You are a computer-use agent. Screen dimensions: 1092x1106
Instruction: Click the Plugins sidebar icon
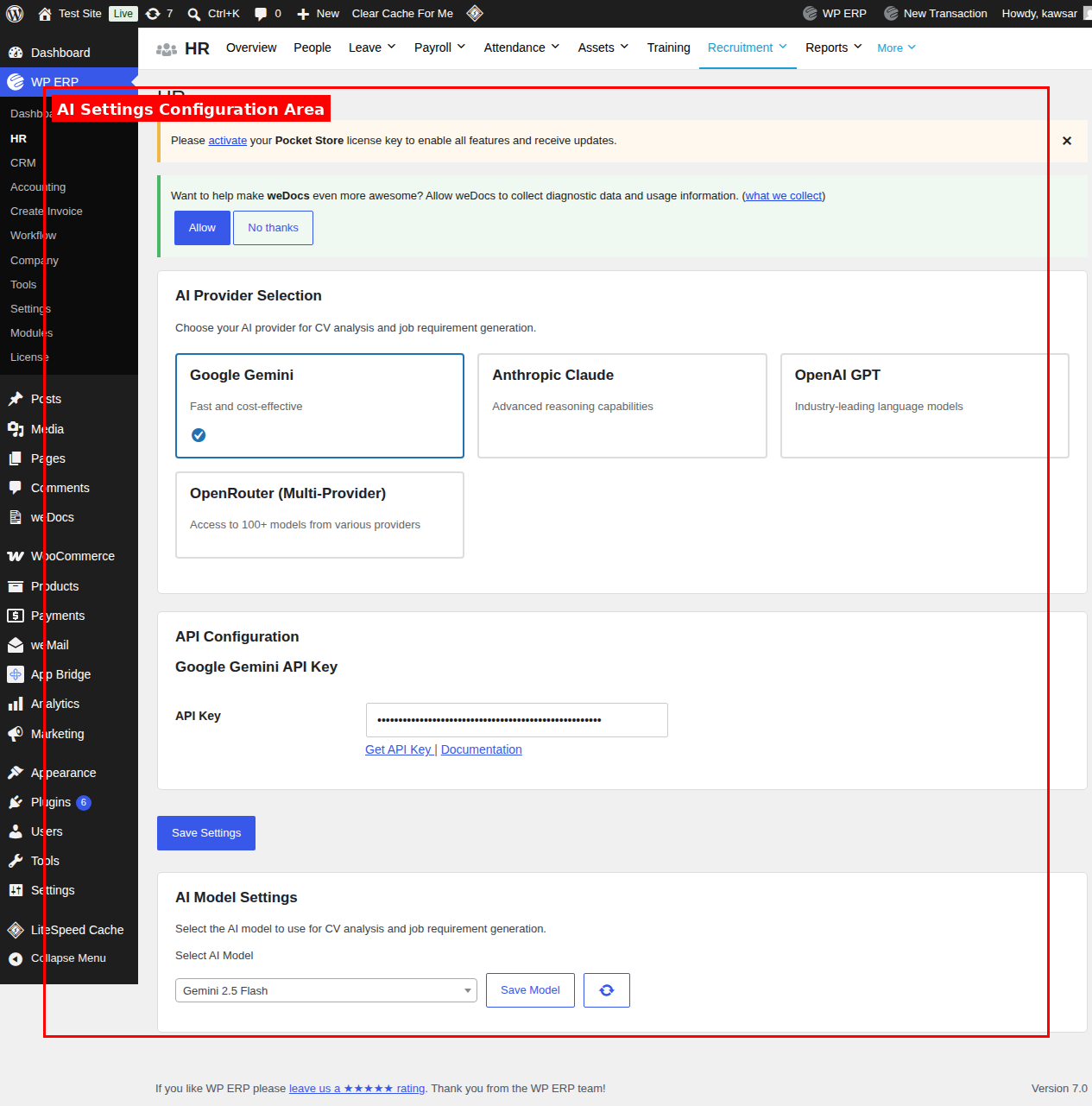[x=16, y=802]
